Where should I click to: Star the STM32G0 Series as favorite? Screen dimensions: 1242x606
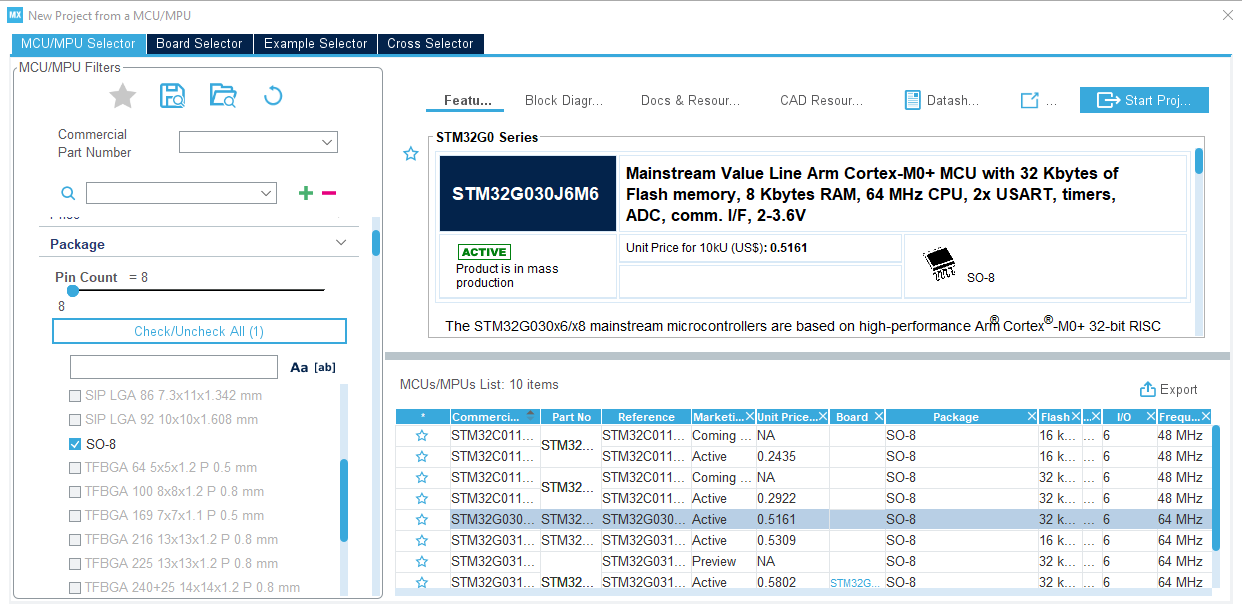(x=410, y=154)
